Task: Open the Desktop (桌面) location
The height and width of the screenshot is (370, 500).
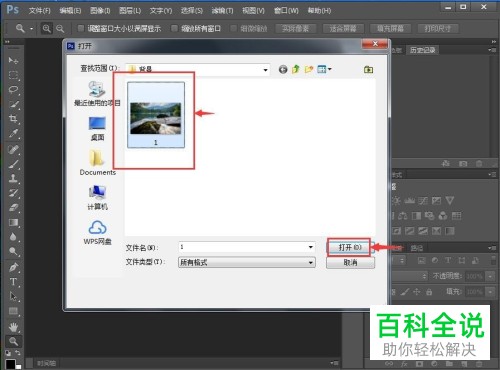Action: click(x=97, y=128)
